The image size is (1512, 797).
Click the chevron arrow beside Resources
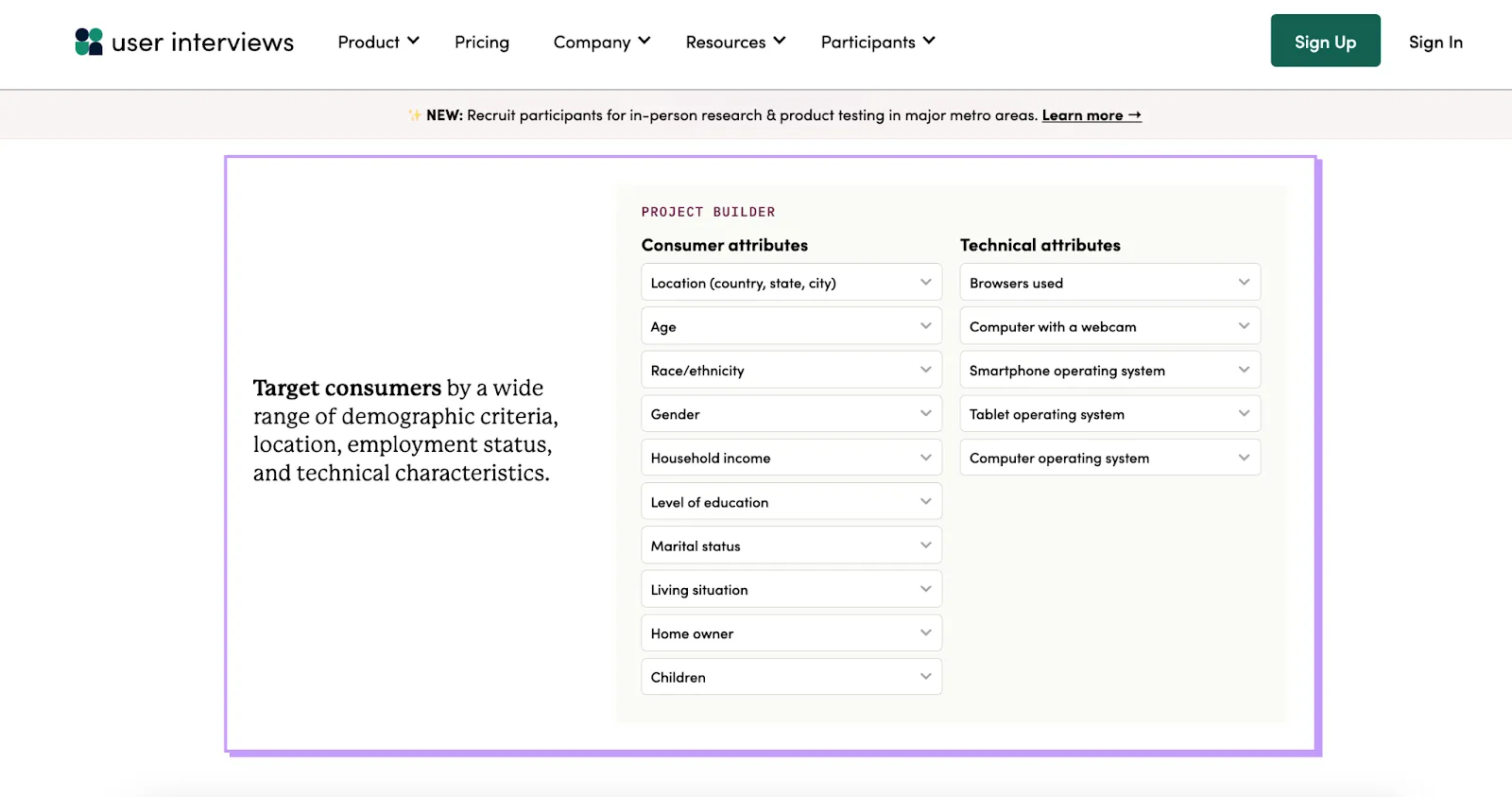tap(780, 41)
